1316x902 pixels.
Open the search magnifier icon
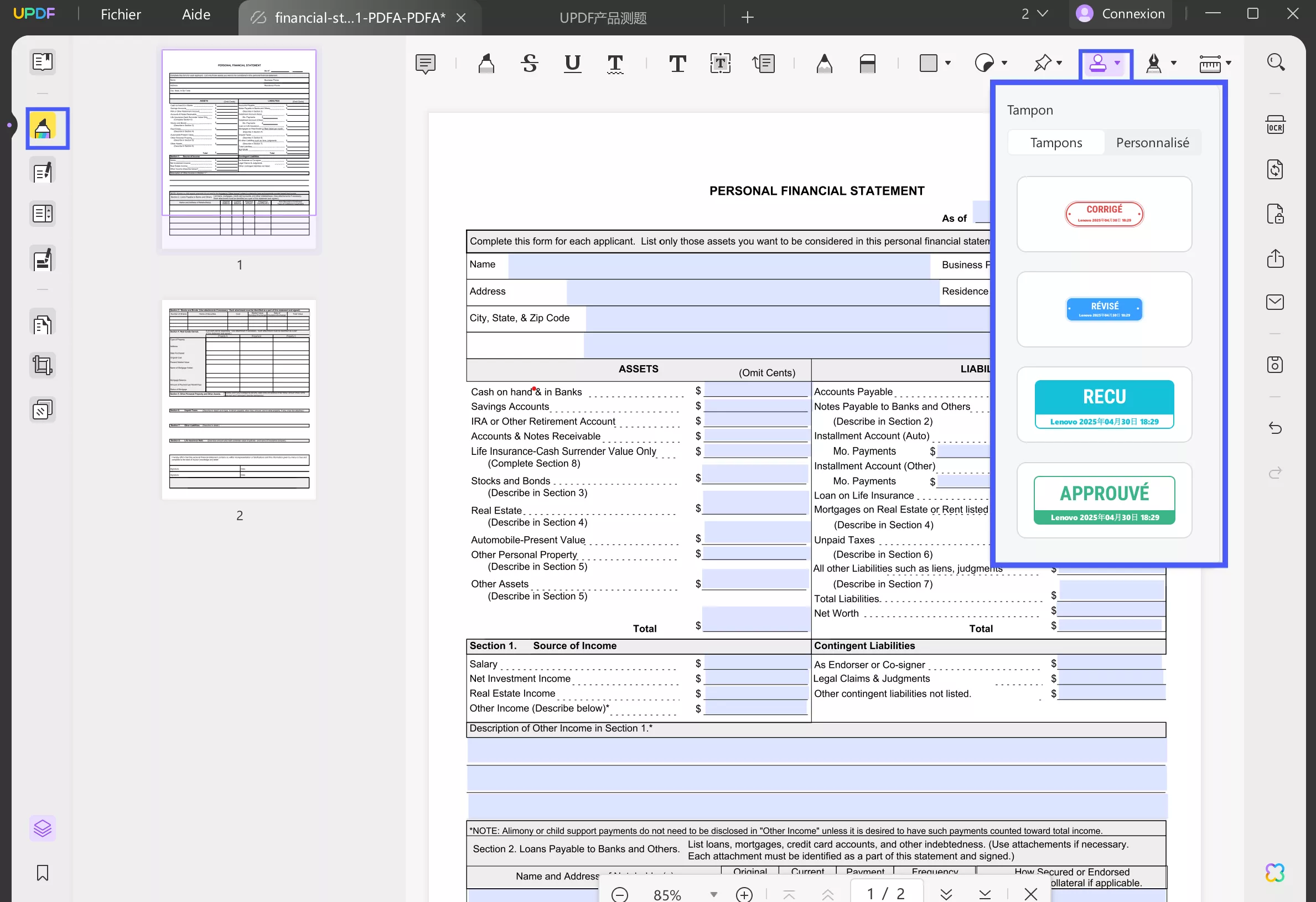1275,63
